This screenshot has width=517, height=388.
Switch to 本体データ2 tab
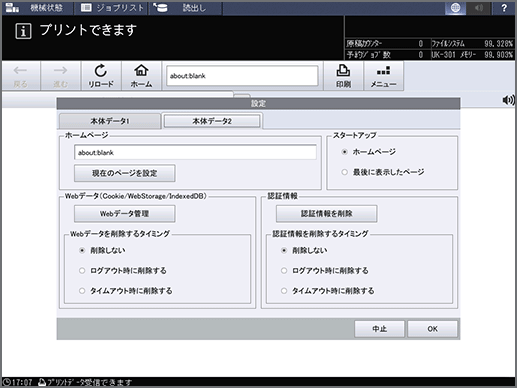[x=212, y=121]
